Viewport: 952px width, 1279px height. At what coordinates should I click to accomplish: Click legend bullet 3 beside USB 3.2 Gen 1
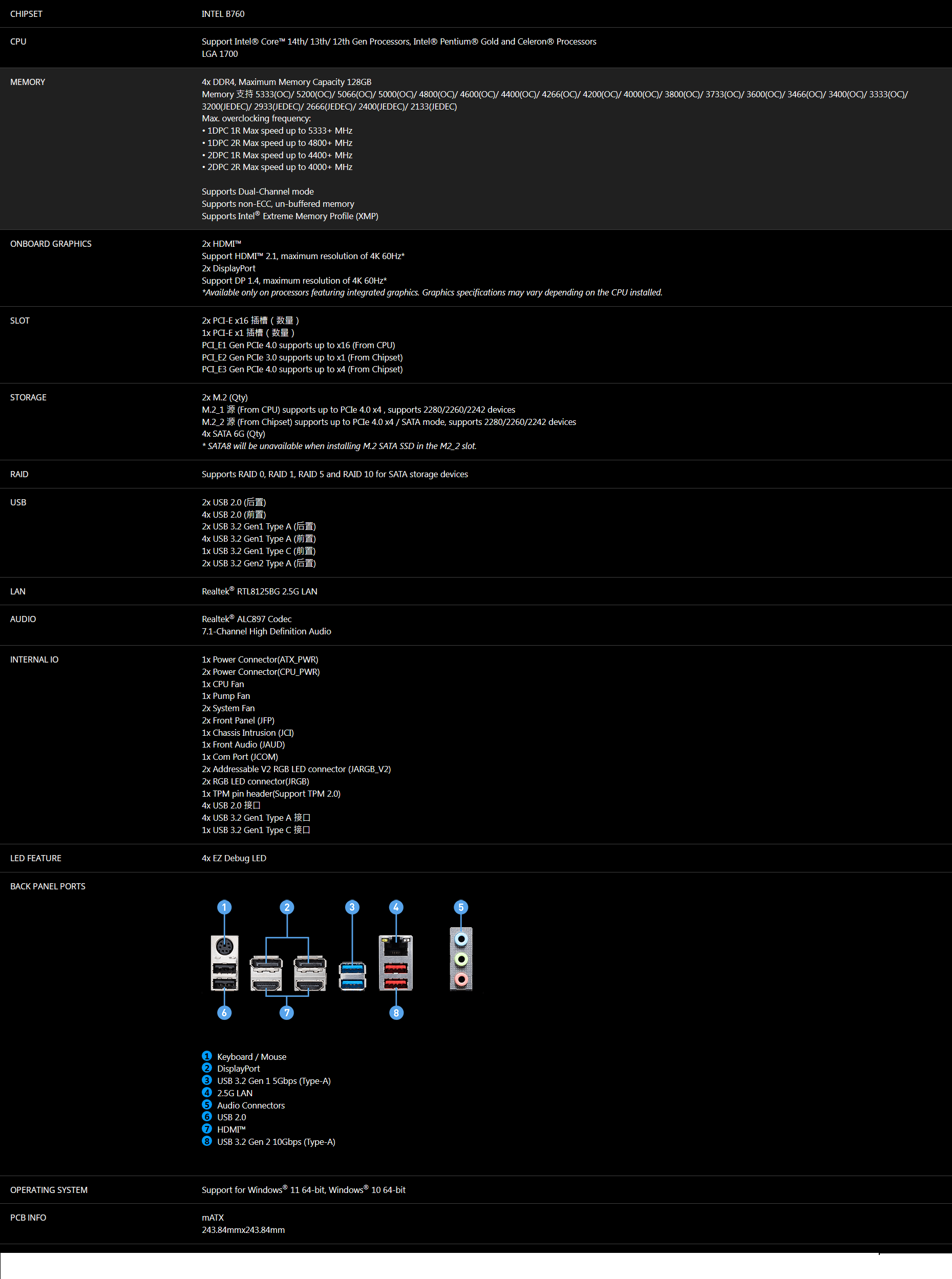207,1080
